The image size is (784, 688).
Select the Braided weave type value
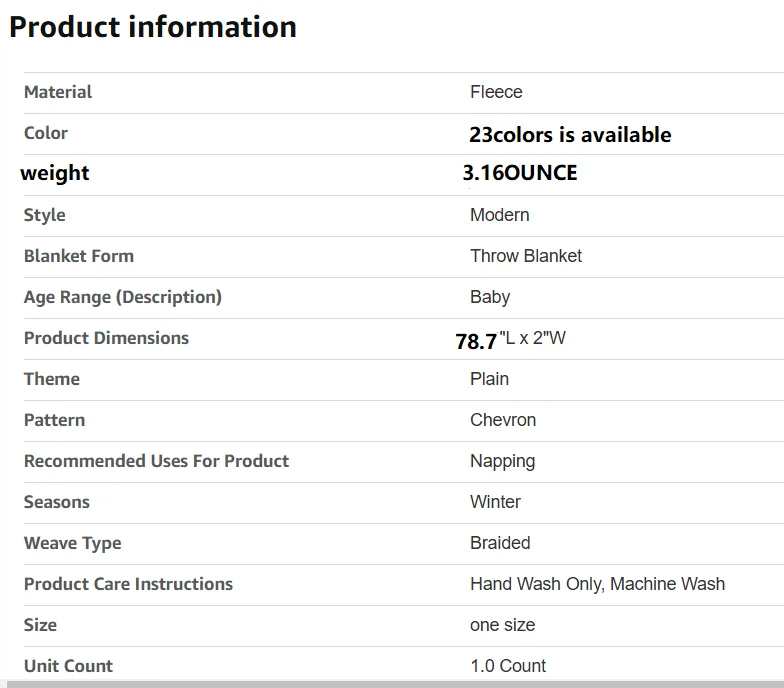[x=500, y=543]
